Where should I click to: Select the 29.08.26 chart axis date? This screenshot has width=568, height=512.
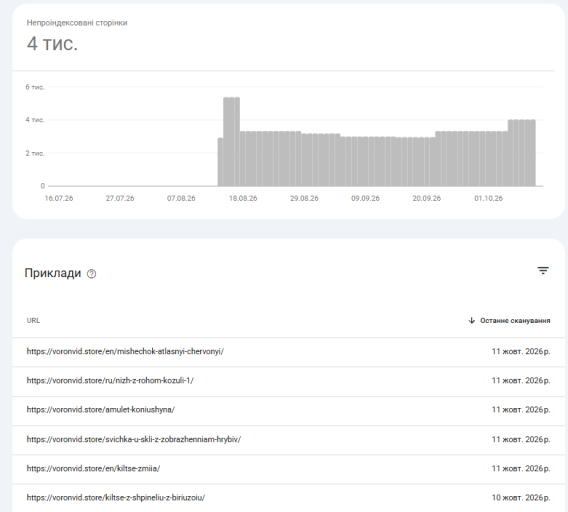304,198
